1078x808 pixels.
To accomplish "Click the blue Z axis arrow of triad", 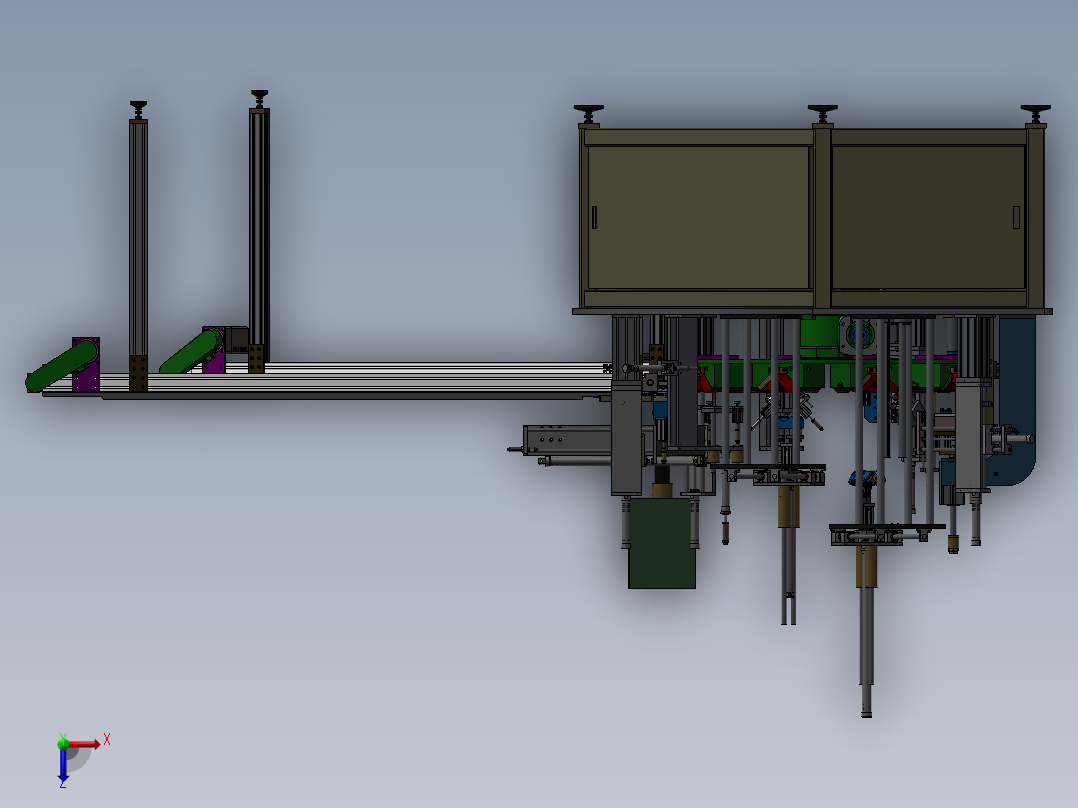I will point(63,765).
